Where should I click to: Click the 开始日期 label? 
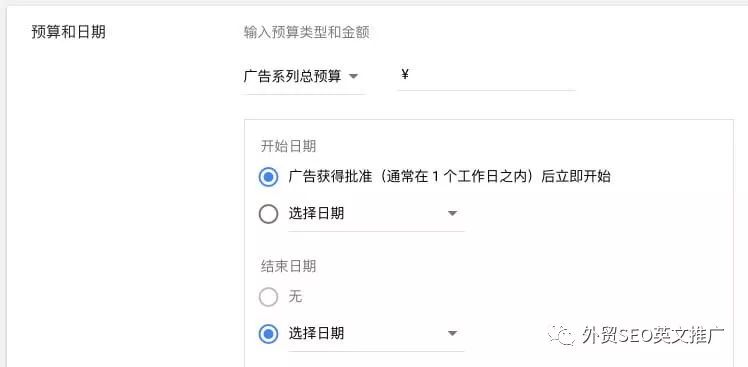[x=288, y=146]
